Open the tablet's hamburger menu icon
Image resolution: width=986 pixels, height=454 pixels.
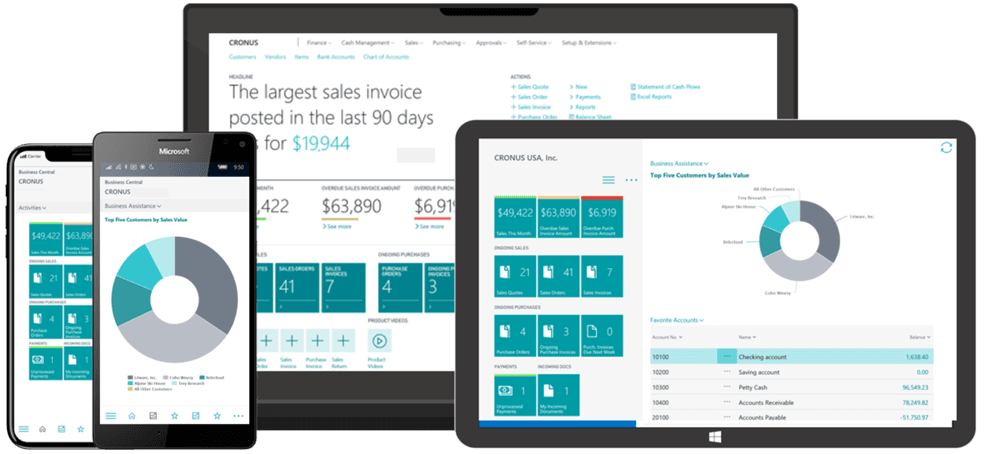(x=608, y=180)
